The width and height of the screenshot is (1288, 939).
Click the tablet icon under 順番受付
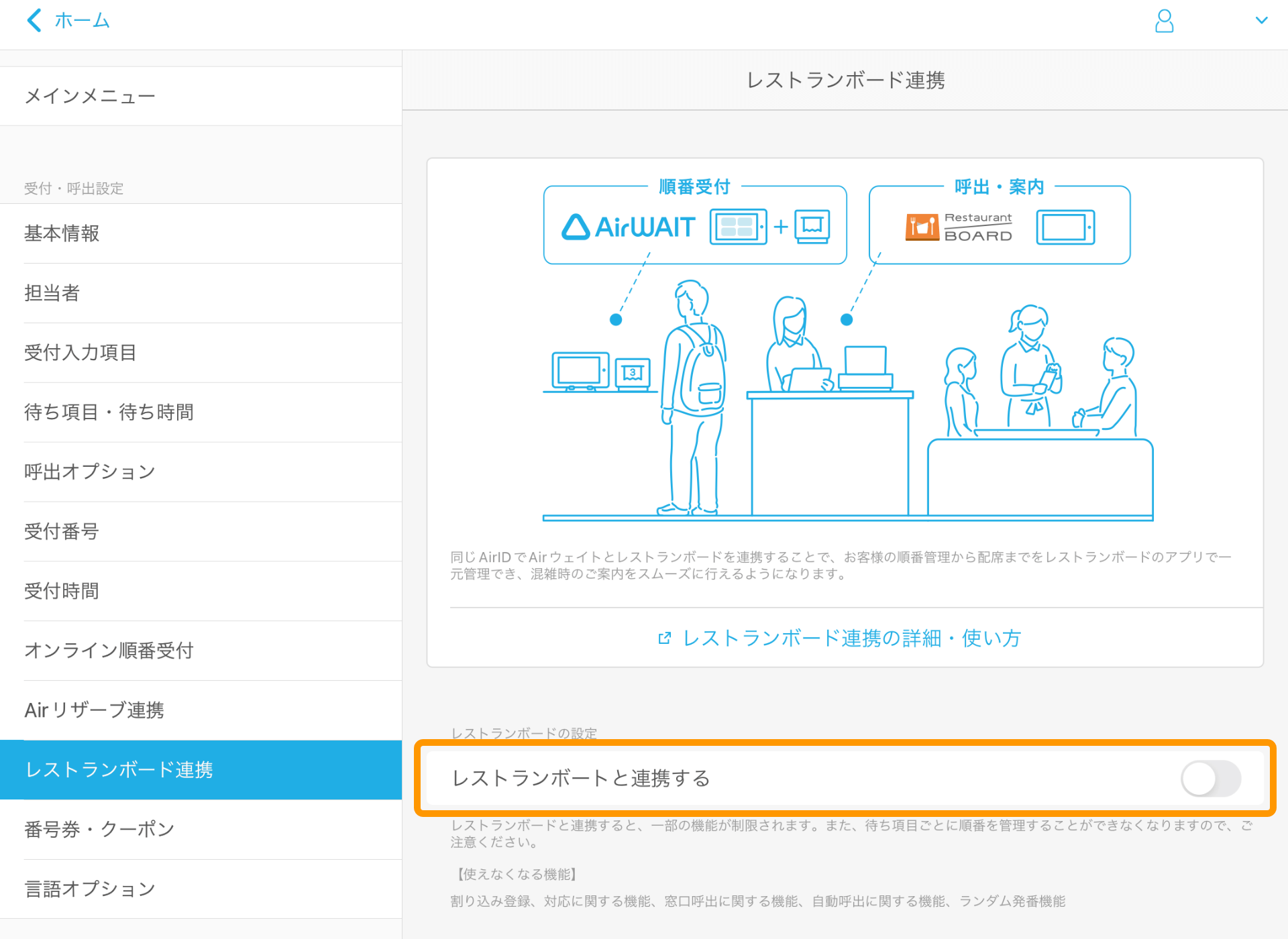[x=737, y=225]
